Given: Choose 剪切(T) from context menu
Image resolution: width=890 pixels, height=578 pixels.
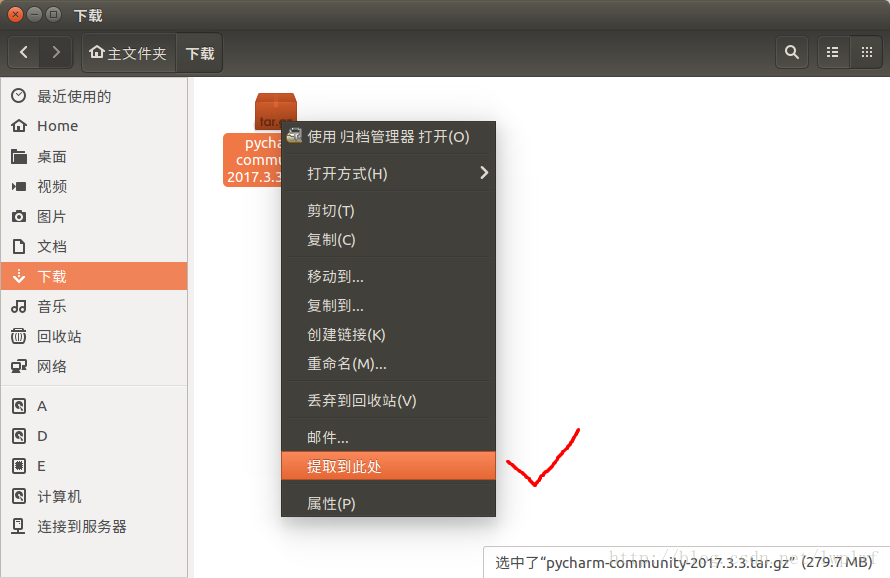Looking at the screenshot, I should [x=388, y=211].
